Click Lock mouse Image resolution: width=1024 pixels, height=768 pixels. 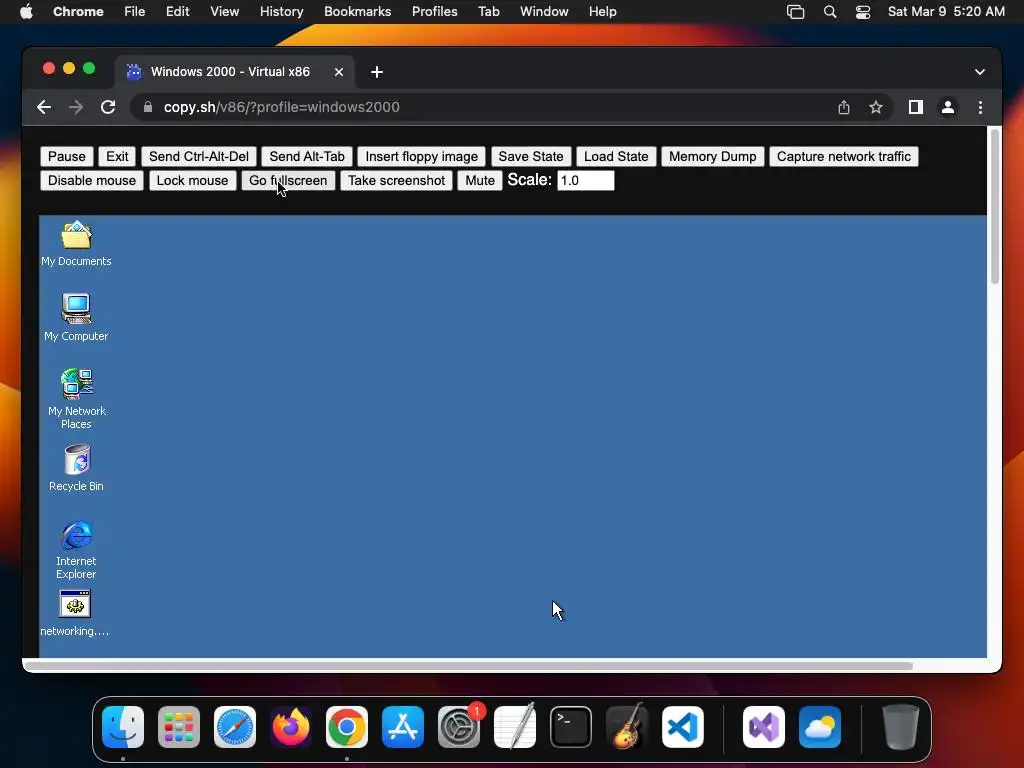[x=192, y=181]
